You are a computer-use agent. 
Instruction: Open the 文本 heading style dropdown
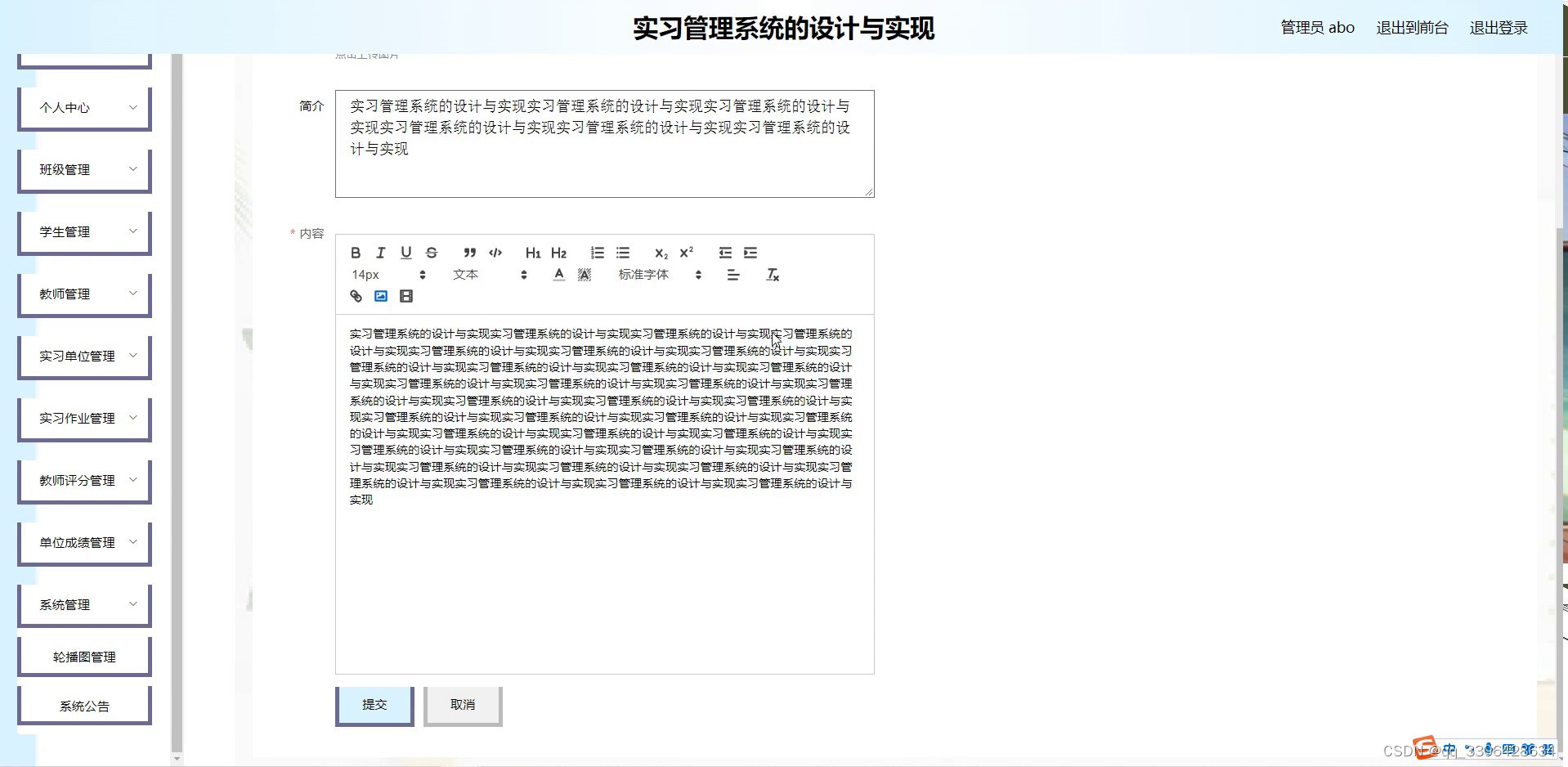(490, 275)
